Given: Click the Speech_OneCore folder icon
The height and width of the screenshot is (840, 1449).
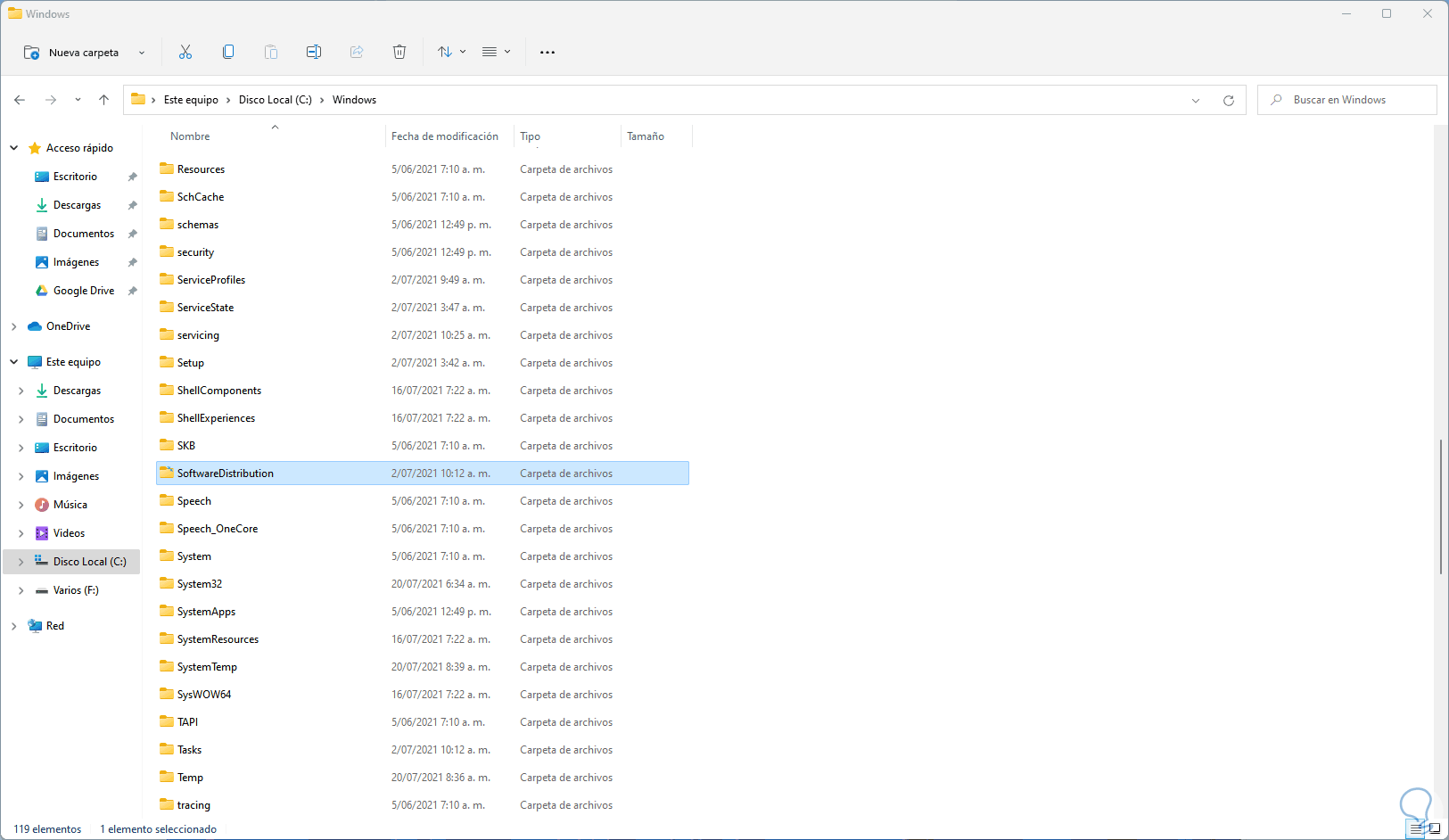Looking at the screenshot, I should tap(167, 528).
